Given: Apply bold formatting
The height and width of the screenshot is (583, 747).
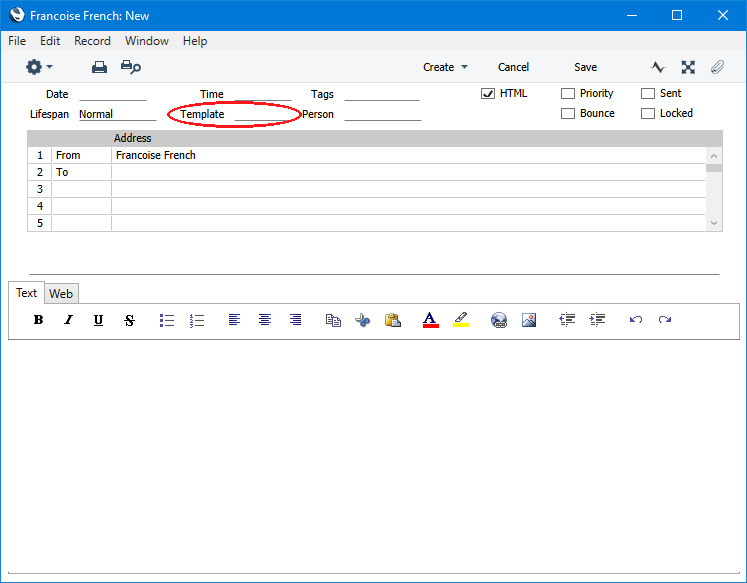Looking at the screenshot, I should [39, 320].
